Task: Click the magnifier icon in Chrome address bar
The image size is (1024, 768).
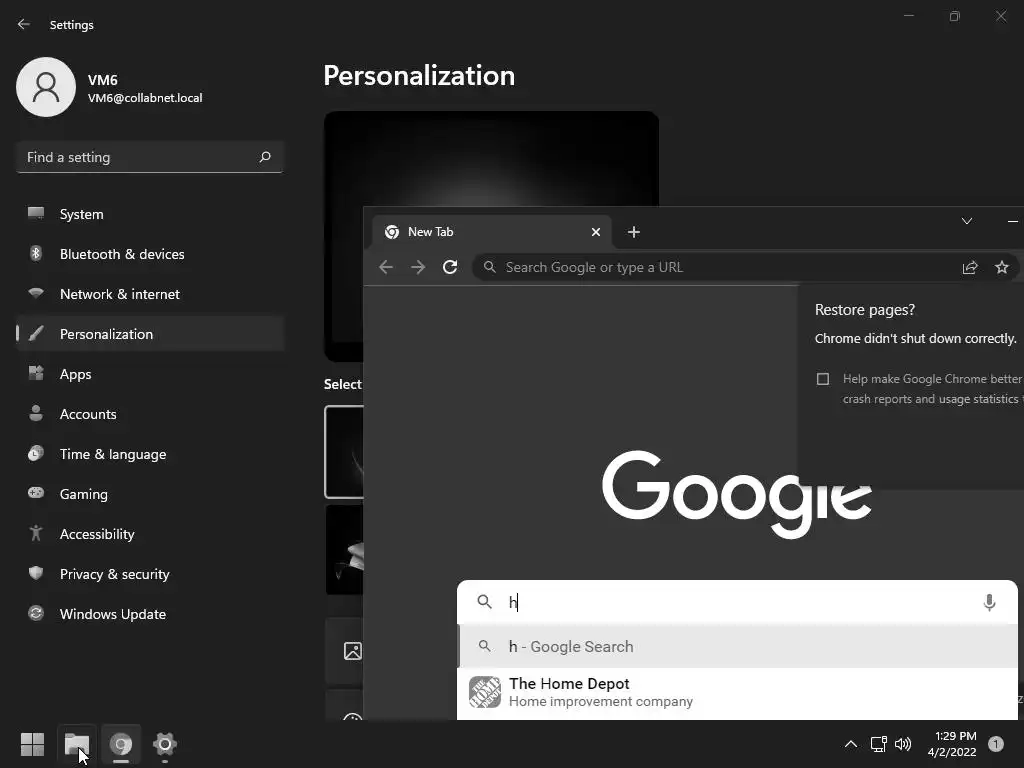Action: (489, 267)
